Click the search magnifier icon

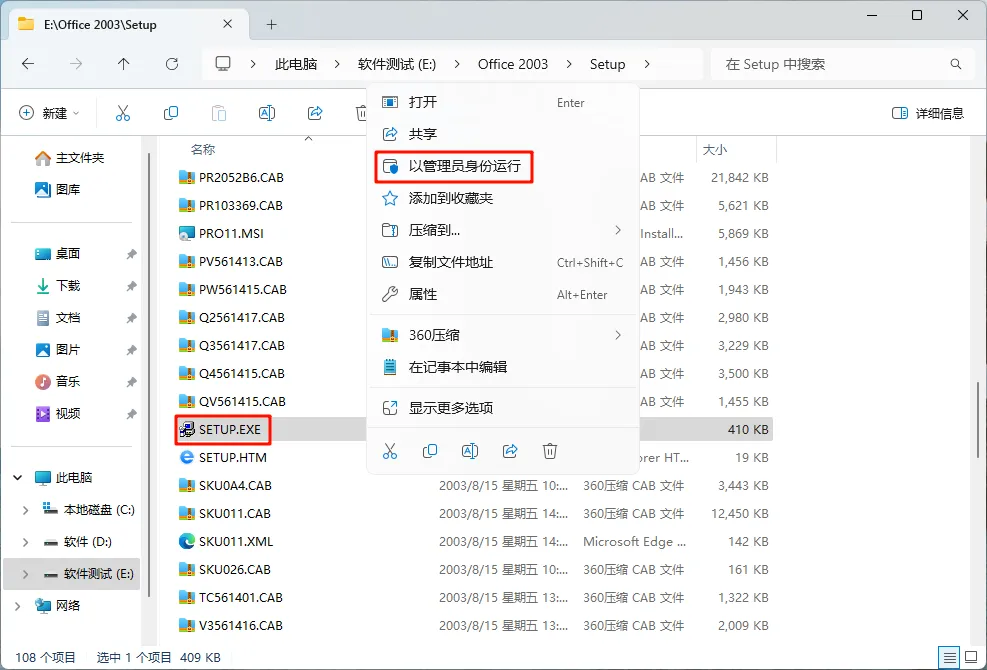pyautogui.click(x=956, y=64)
